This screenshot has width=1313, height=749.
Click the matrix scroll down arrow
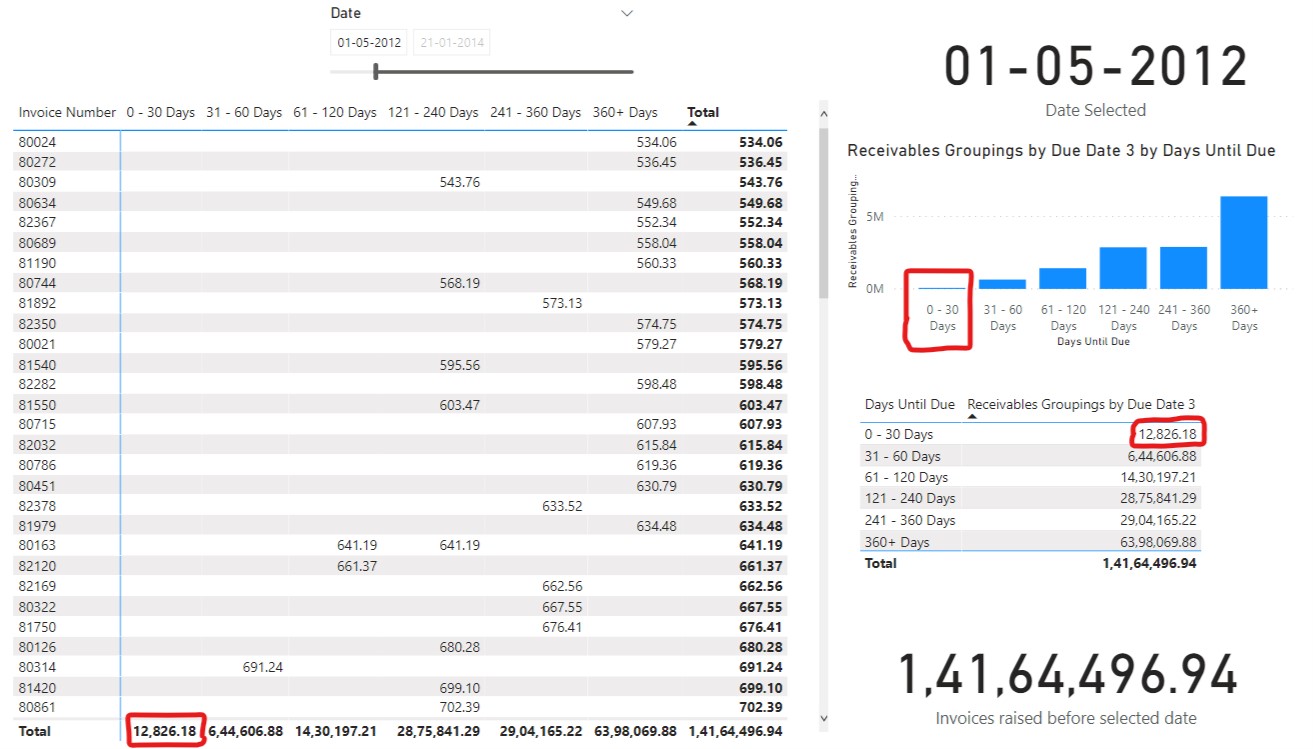coord(824,717)
